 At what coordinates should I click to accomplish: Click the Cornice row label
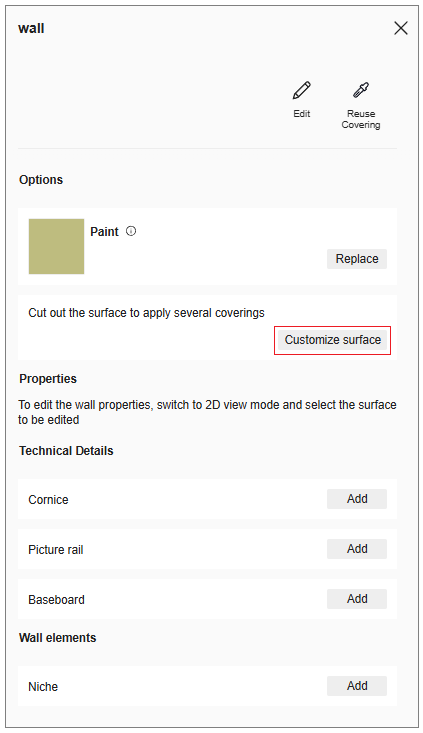click(48, 500)
